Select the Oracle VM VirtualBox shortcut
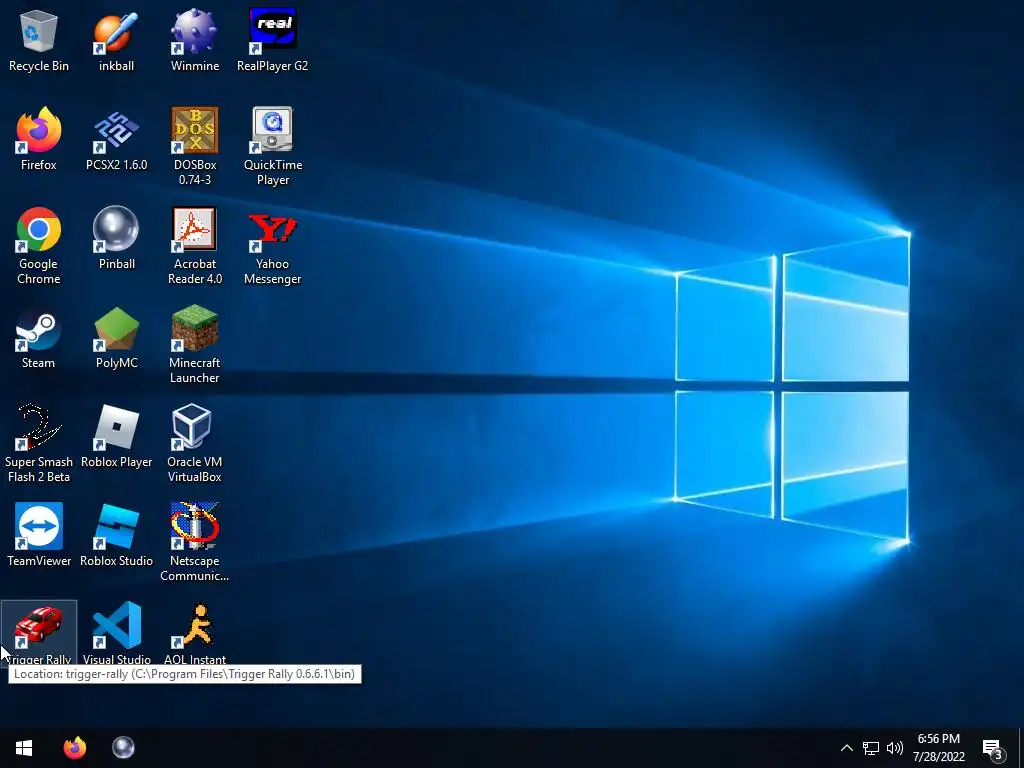 [x=195, y=443]
